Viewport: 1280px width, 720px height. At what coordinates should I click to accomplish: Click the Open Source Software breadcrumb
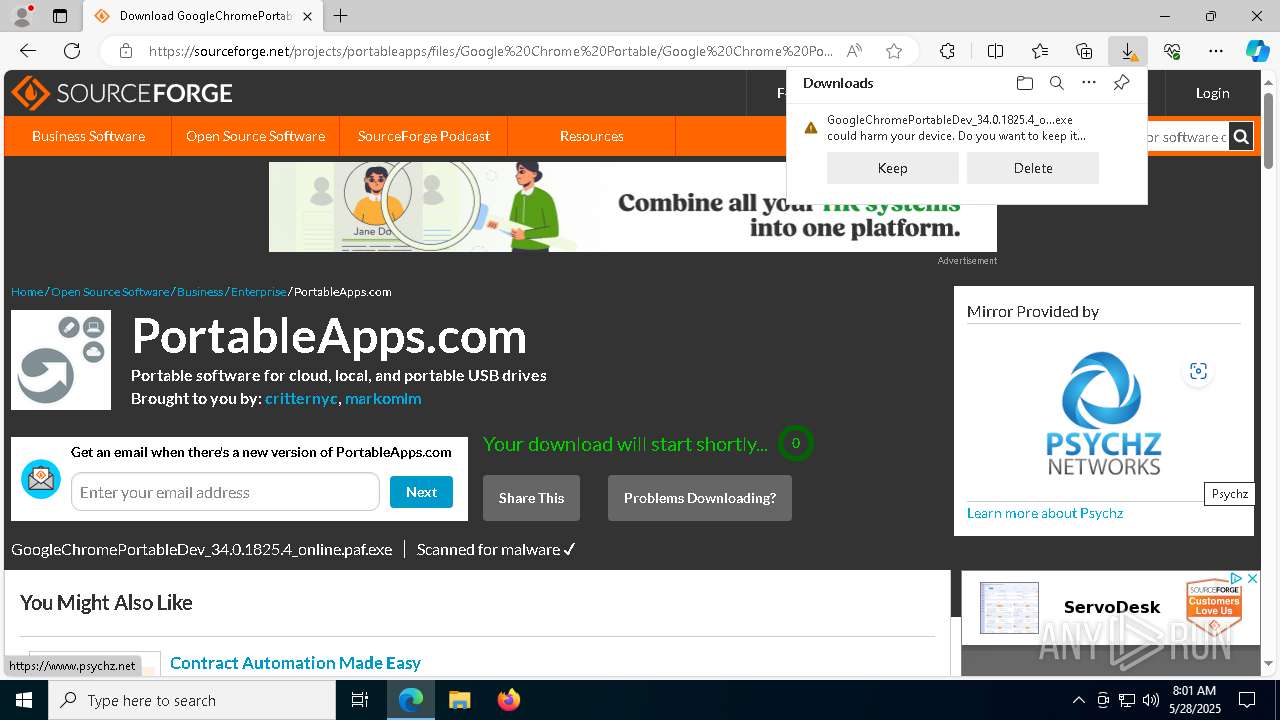coord(110,292)
